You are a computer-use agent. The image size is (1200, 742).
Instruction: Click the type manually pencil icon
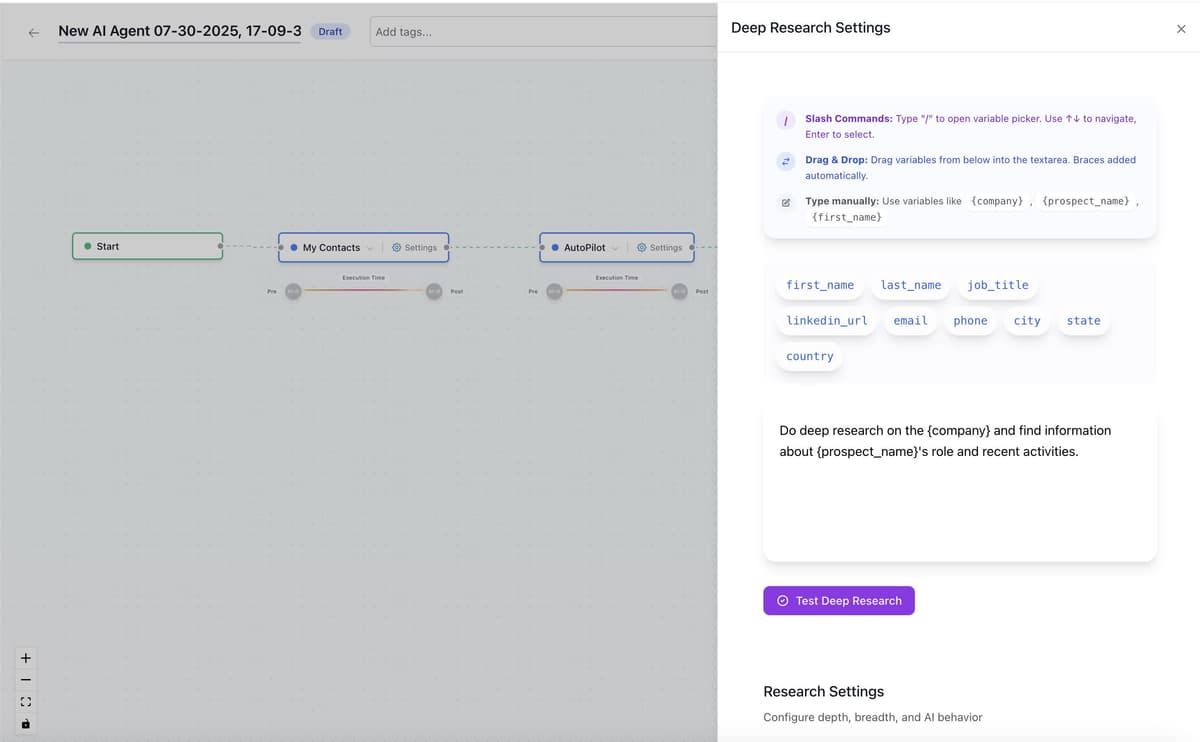click(785, 202)
